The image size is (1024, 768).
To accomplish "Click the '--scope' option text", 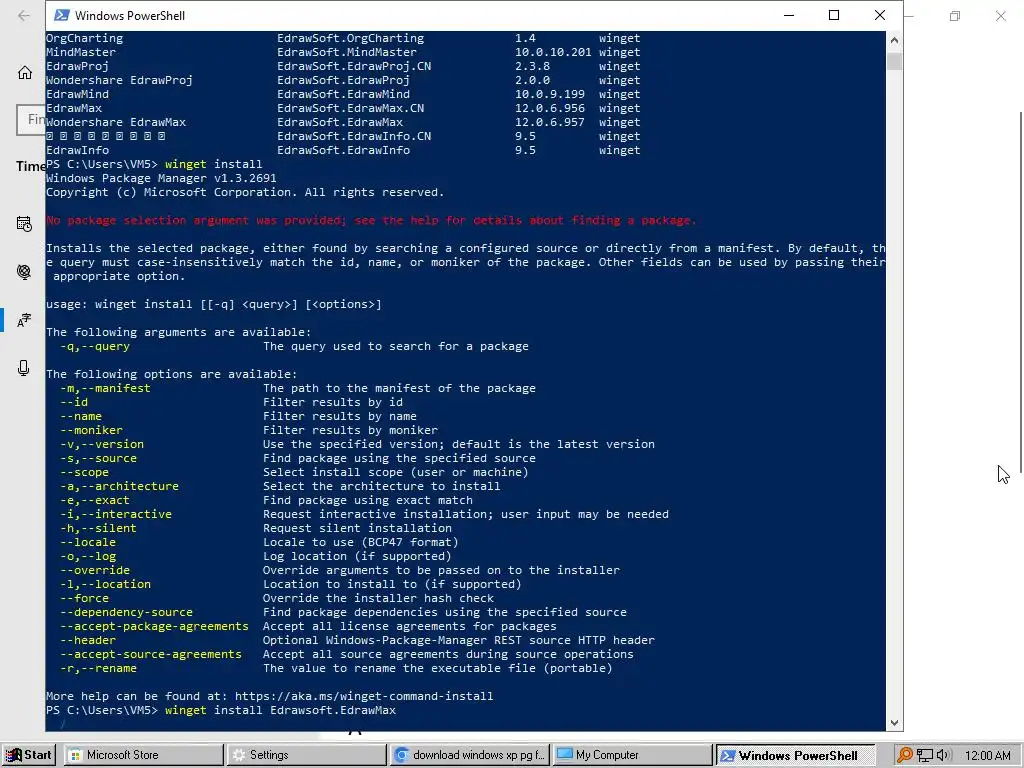I will point(84,472).
